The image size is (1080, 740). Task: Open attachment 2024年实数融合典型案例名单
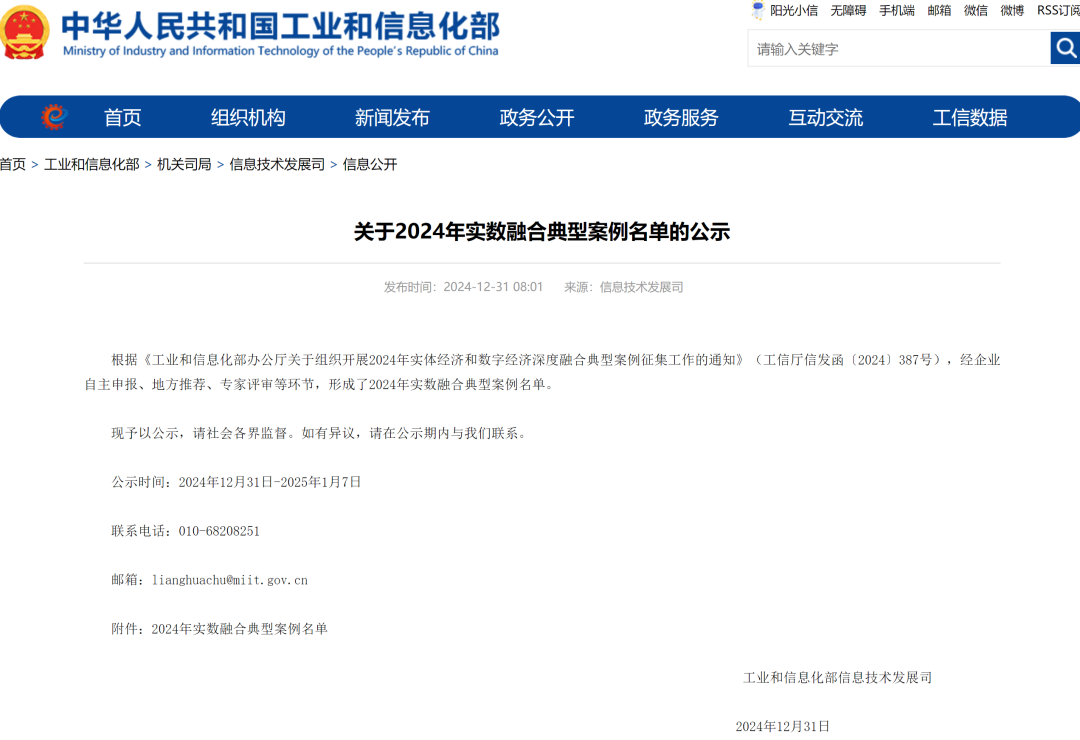click(240, 628)
